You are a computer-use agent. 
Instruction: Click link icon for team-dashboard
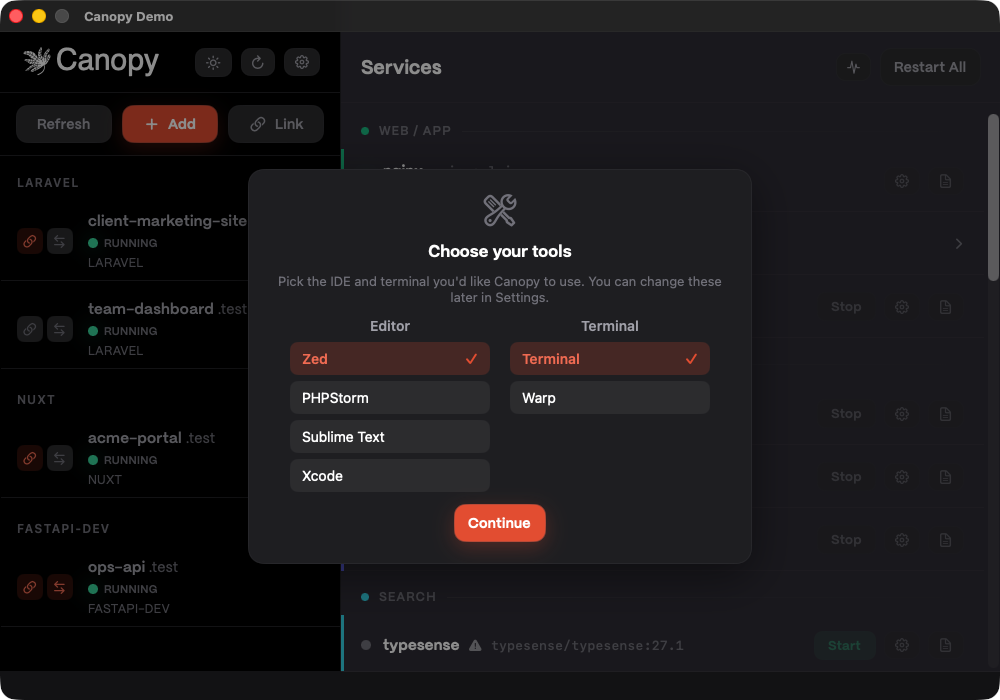click(30, 330)
